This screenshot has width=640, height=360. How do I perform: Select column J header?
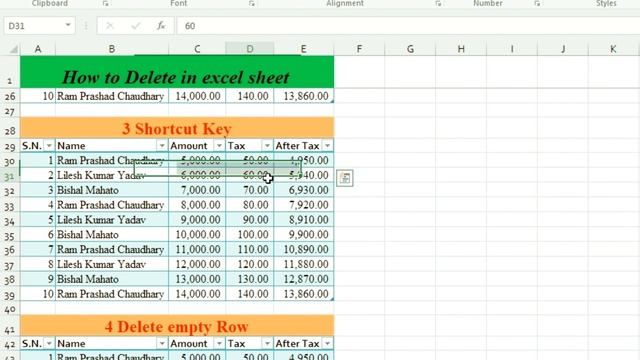pos(563,49)
